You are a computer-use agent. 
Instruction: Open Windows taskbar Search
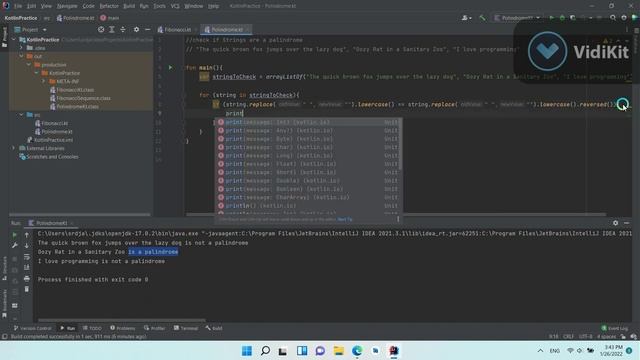(265, 351)
